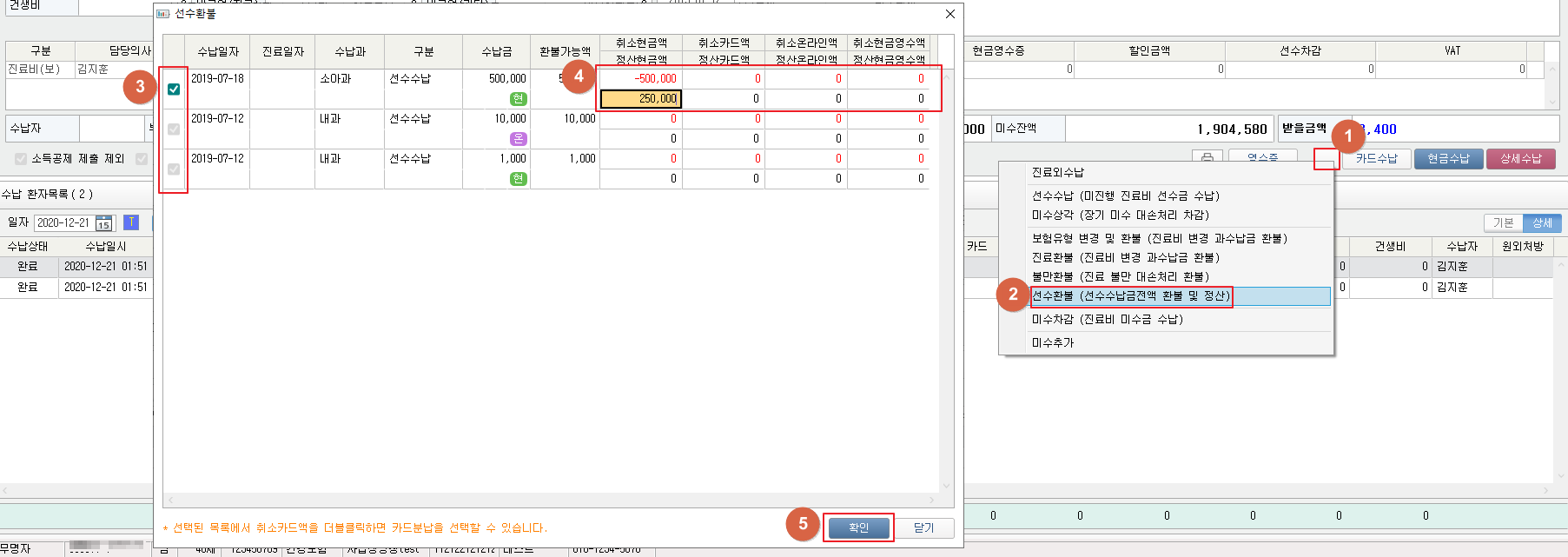Choose 미수차감 (진료비 미수금 수납) from menu
The image size is (1568, 557).
(1107, 320)
